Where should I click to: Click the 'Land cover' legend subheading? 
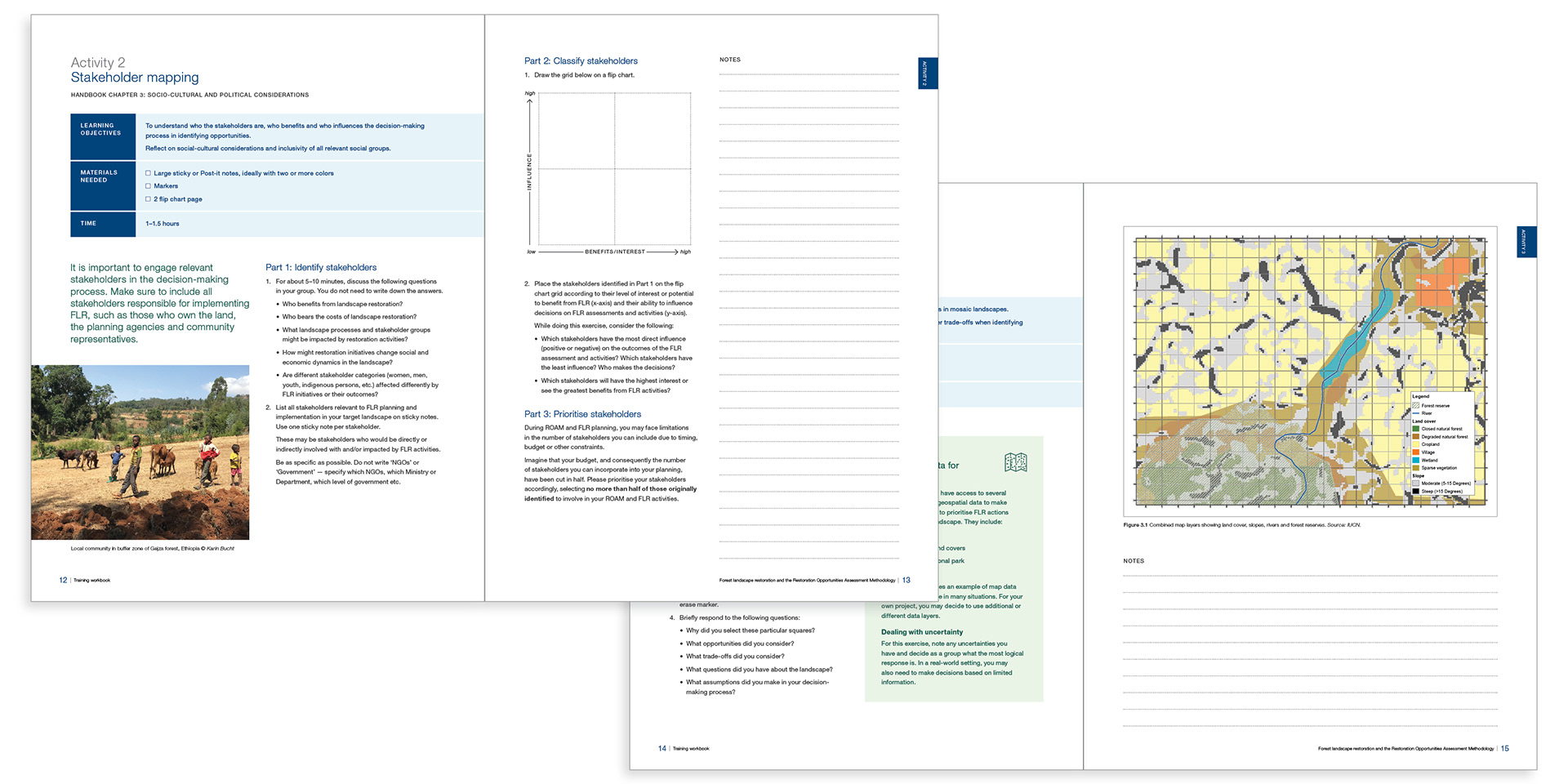click(1423, 421)
